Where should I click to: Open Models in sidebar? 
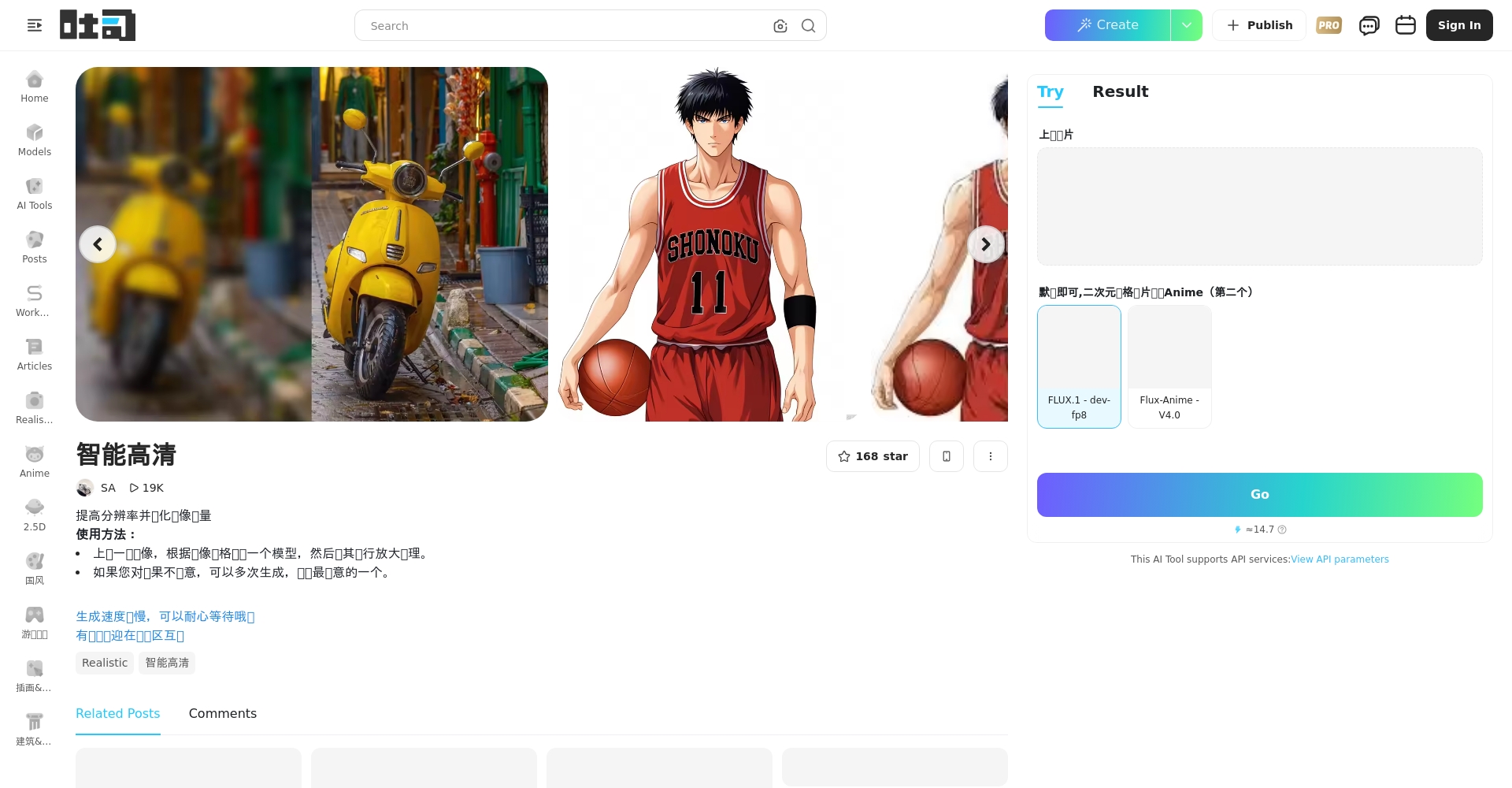[x=35, y=141]
